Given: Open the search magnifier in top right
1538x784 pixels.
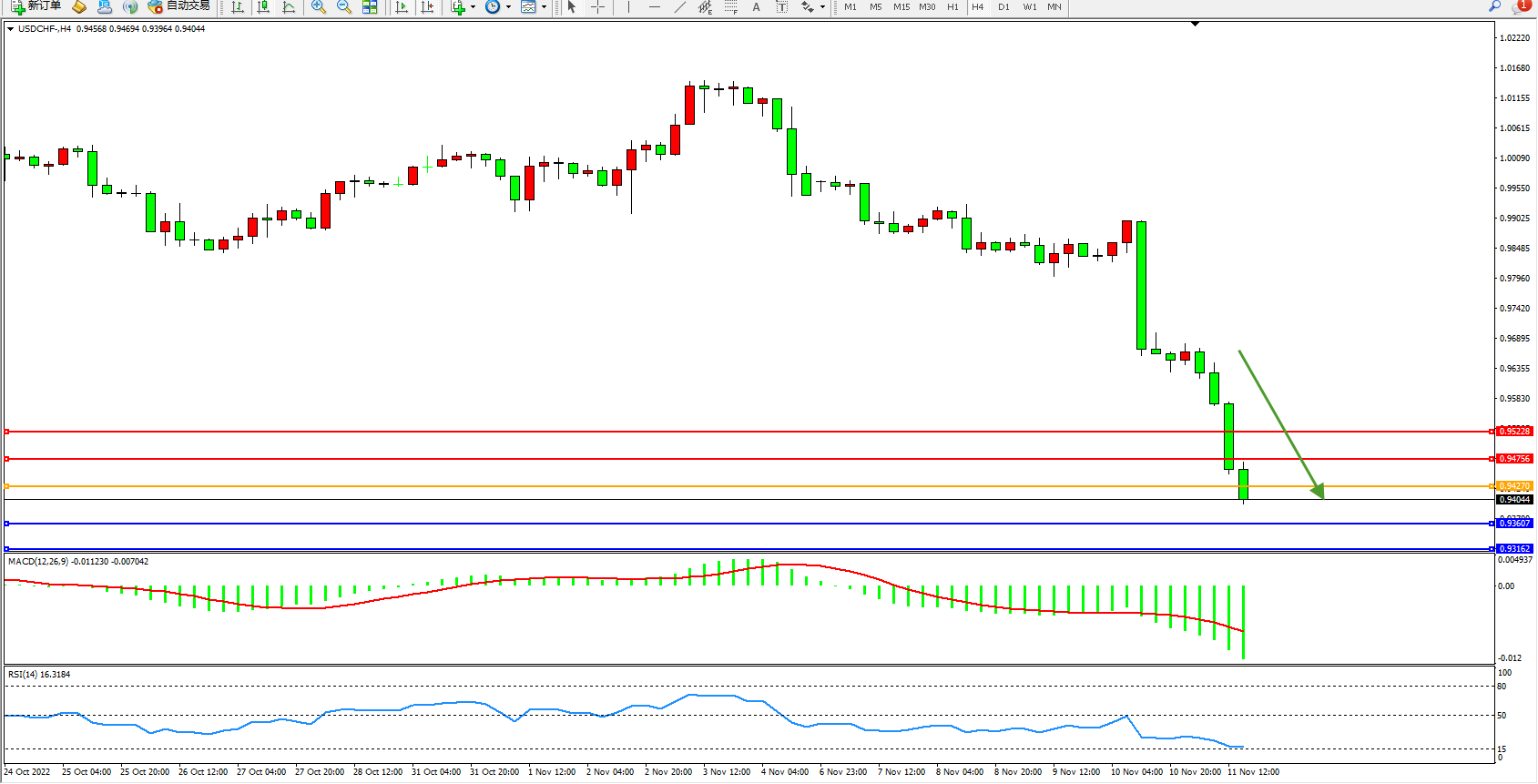Looking at the screenshot, I should pos(1494,6).
